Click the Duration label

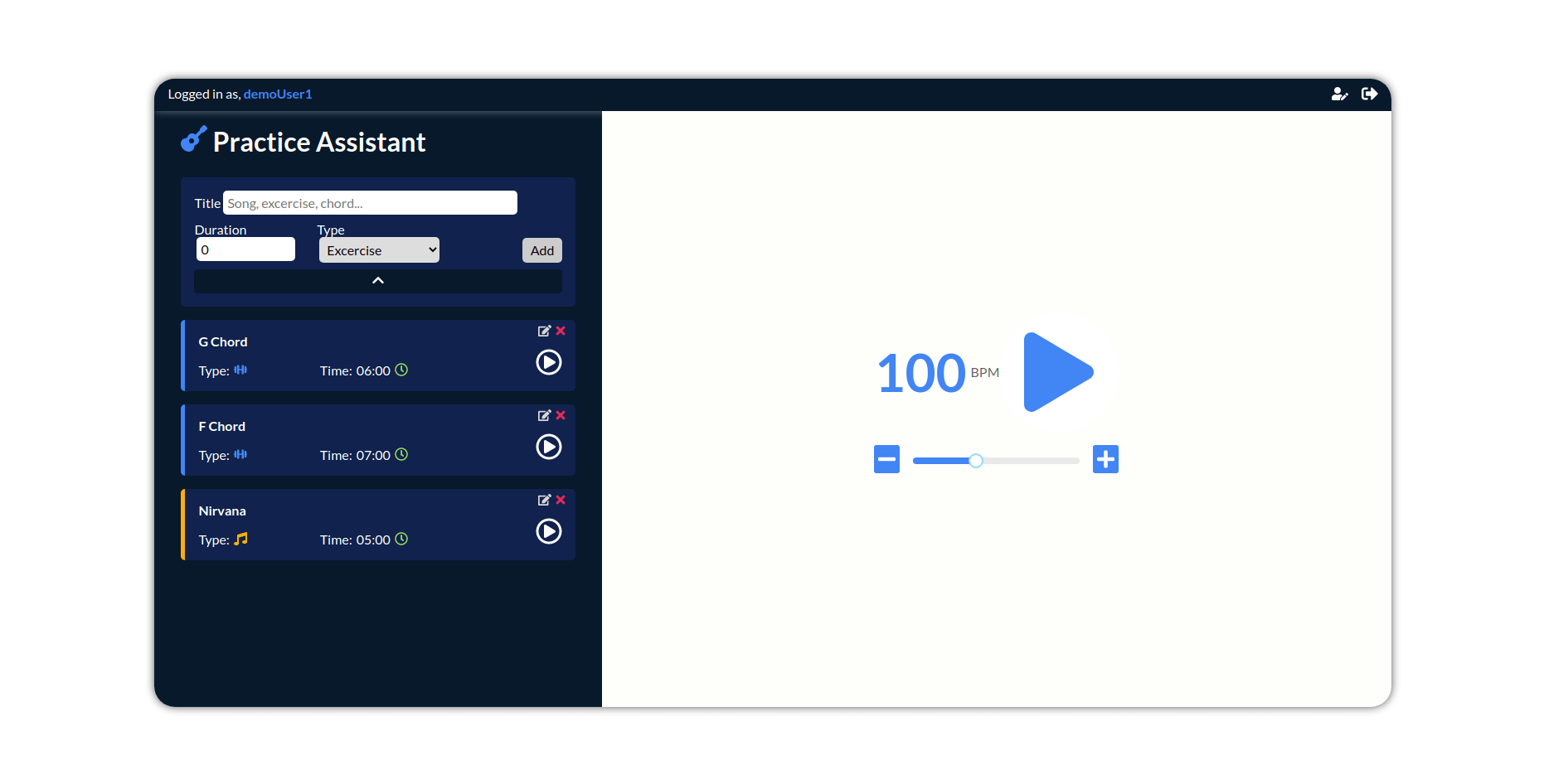221,230
